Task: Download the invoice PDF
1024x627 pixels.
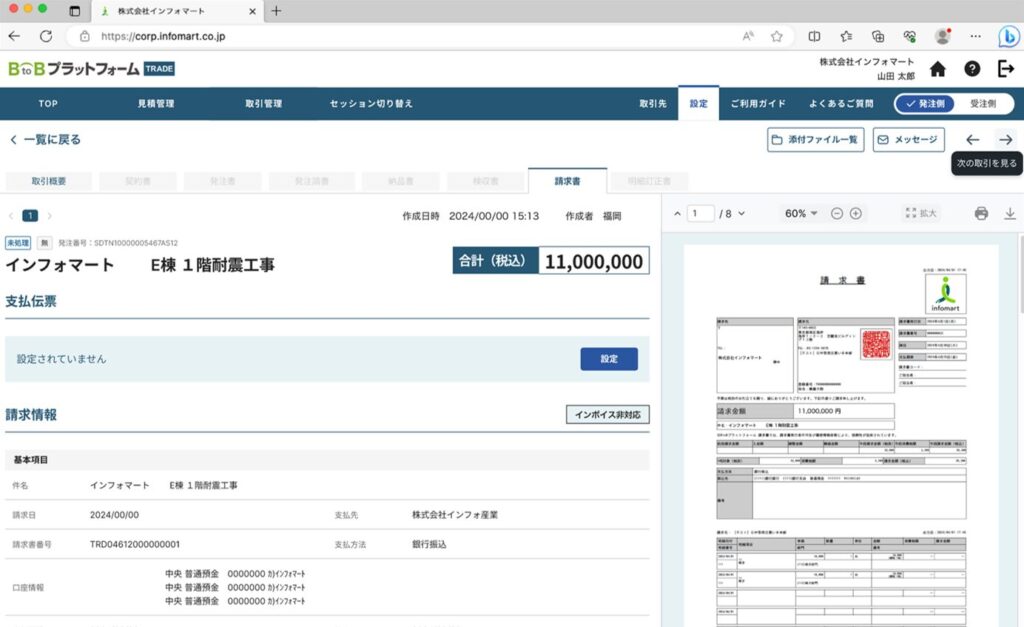Action: [x=1009, y=213]
